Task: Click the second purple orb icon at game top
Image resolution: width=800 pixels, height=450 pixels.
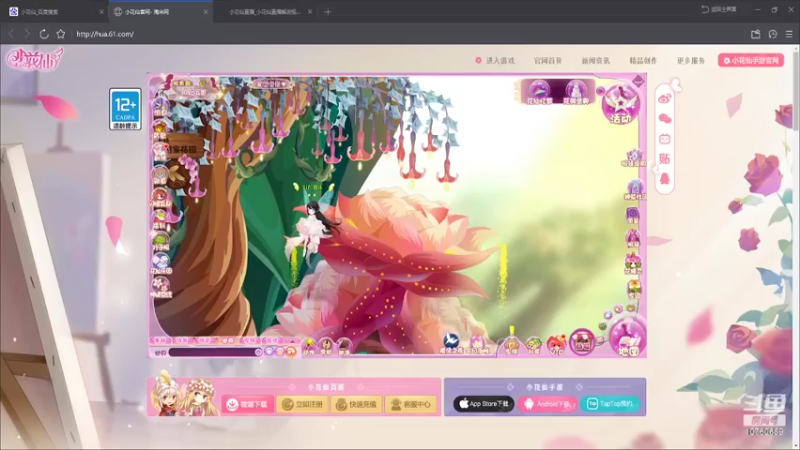Action: (x=576, y=92)
